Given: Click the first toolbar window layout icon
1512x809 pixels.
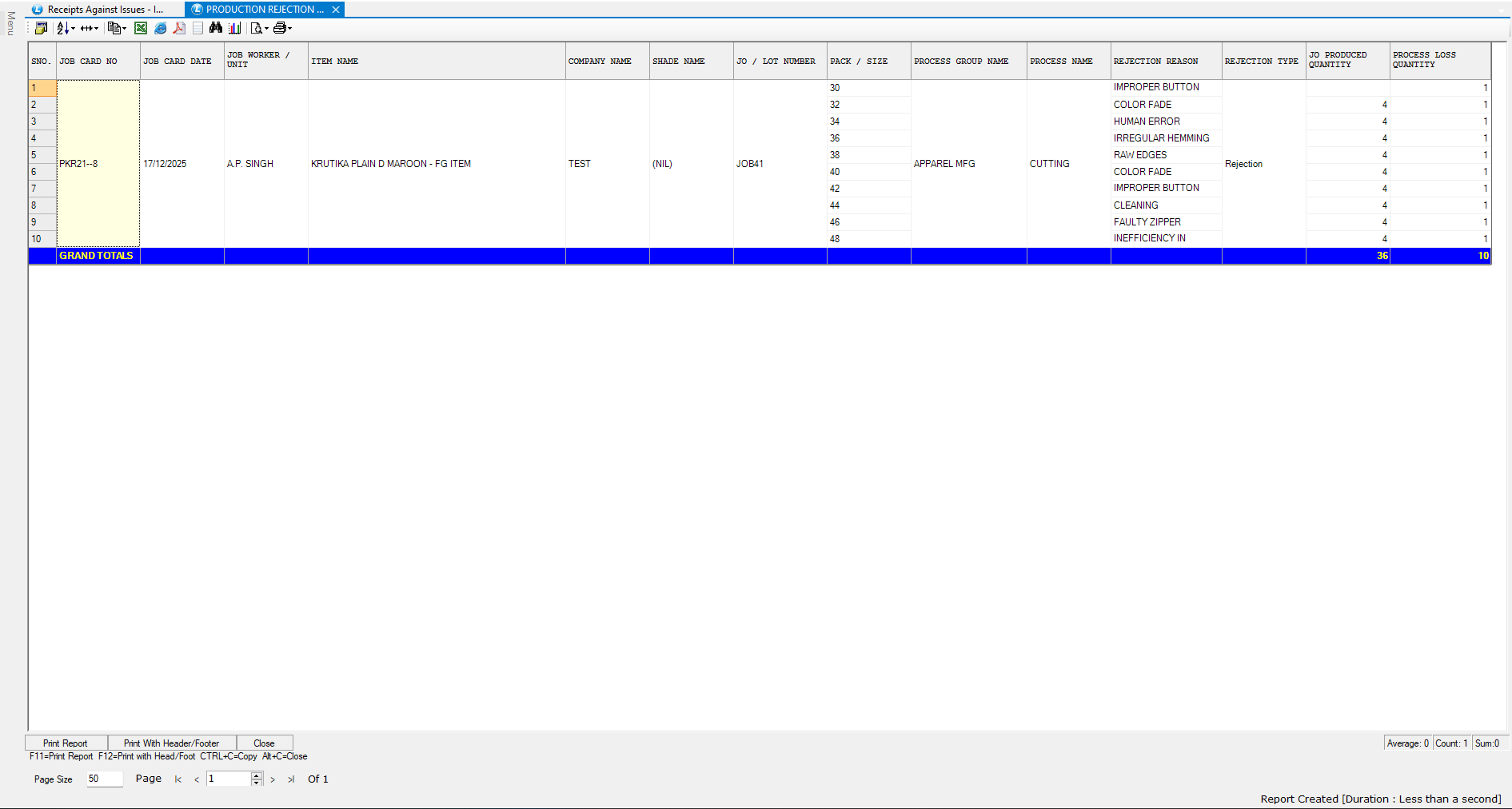Looking at the screenshot, I should pyautogui.click(x=41, y=28).
